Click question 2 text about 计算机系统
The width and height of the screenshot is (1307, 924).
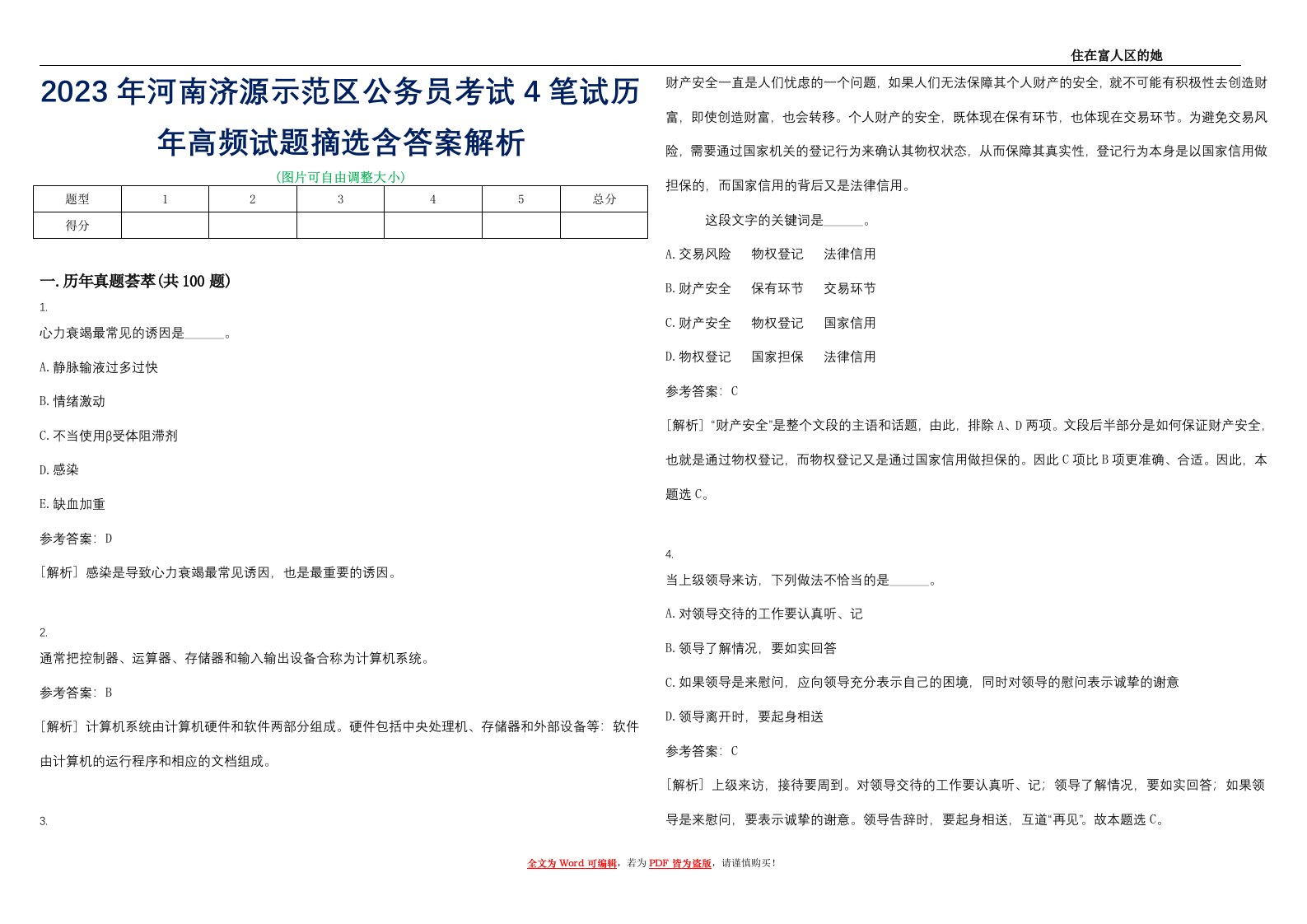pyautogui.click(x=235, y=658)
